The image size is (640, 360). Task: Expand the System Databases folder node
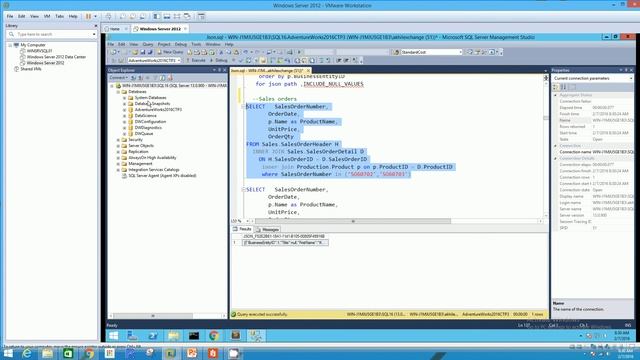[x=124, y=98]
